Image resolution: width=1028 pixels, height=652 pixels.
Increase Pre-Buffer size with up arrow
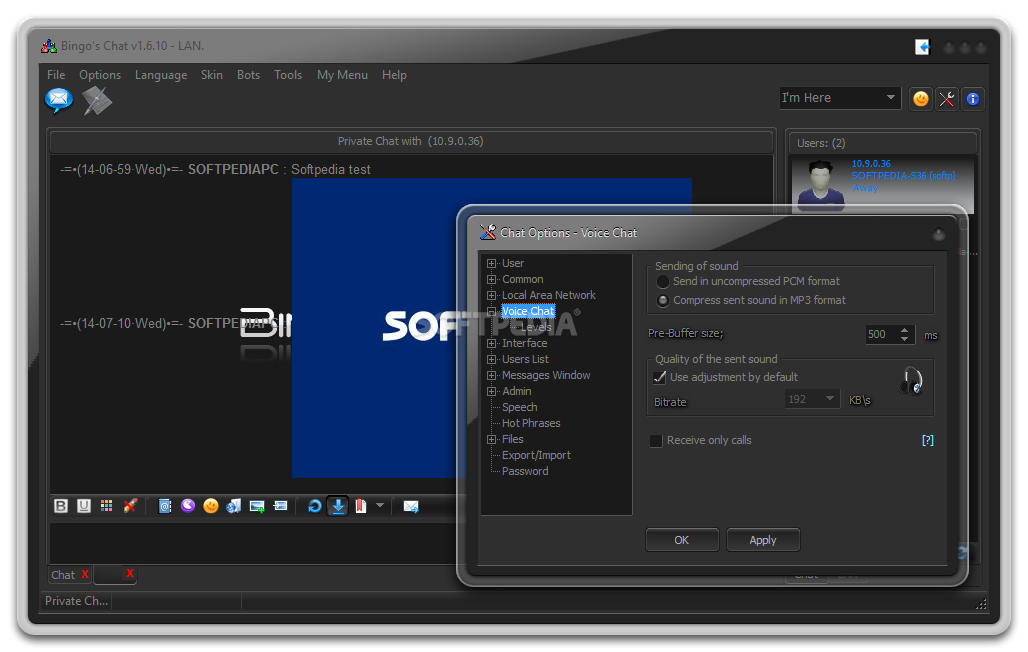pos(905,330)
